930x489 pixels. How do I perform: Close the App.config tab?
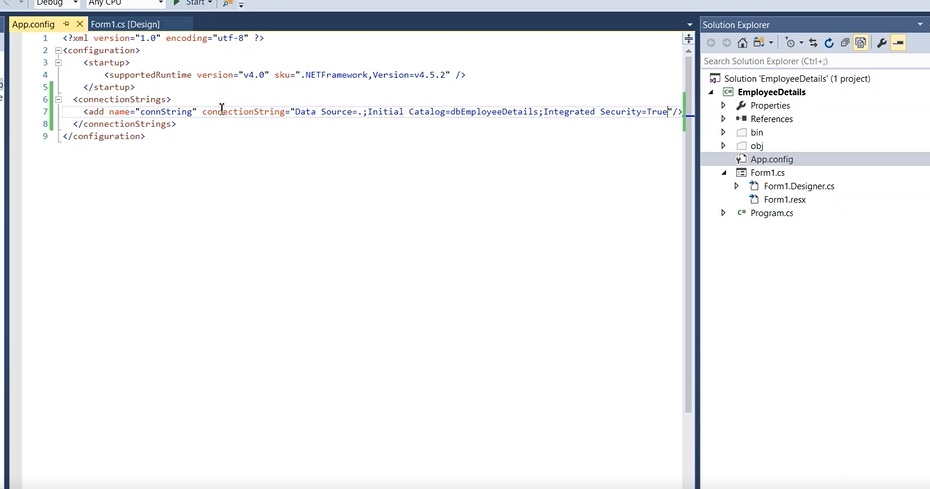click(79, 24)
